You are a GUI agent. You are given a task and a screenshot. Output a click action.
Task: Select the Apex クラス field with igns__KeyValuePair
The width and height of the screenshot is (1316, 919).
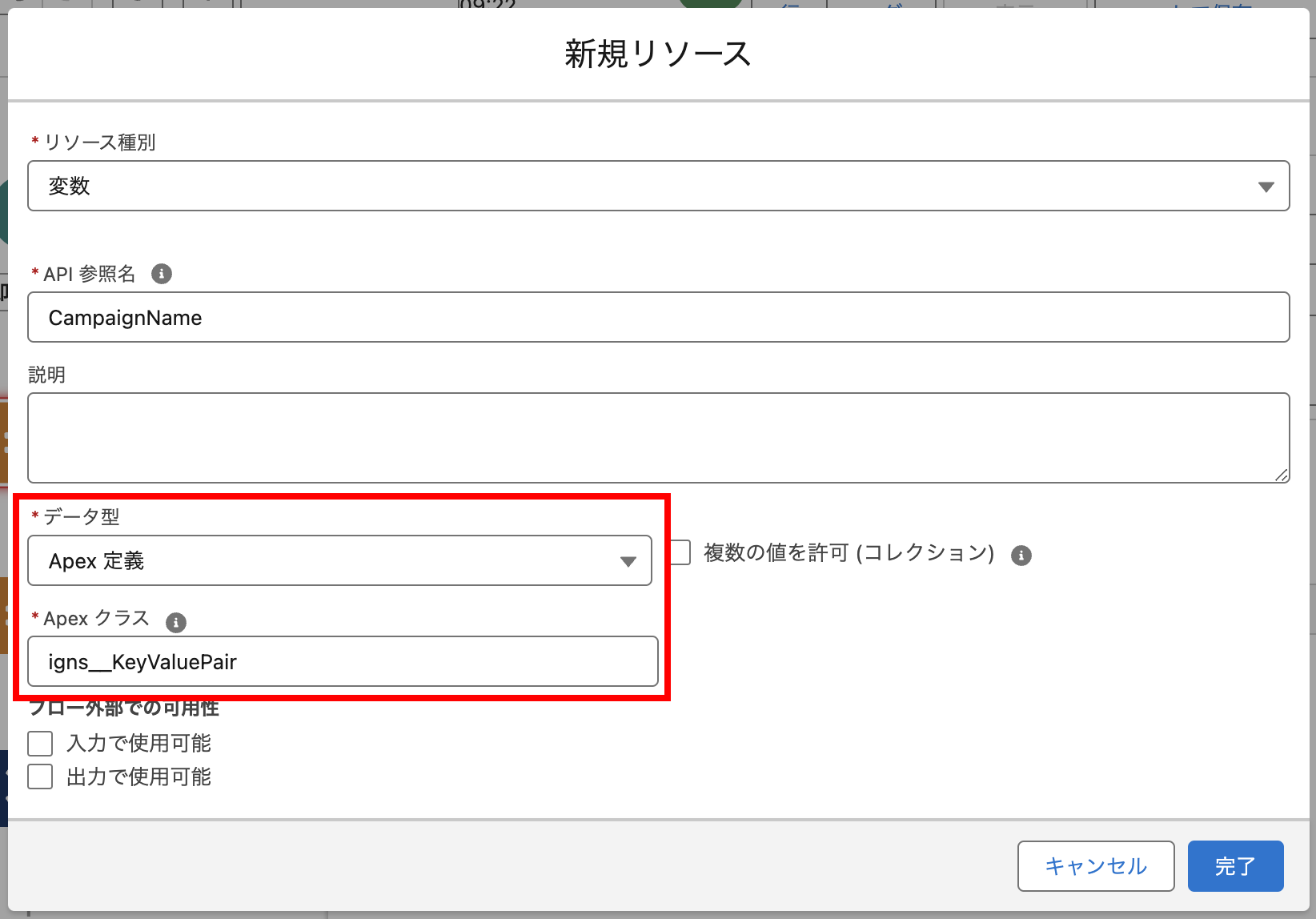[x=343, y=661]
